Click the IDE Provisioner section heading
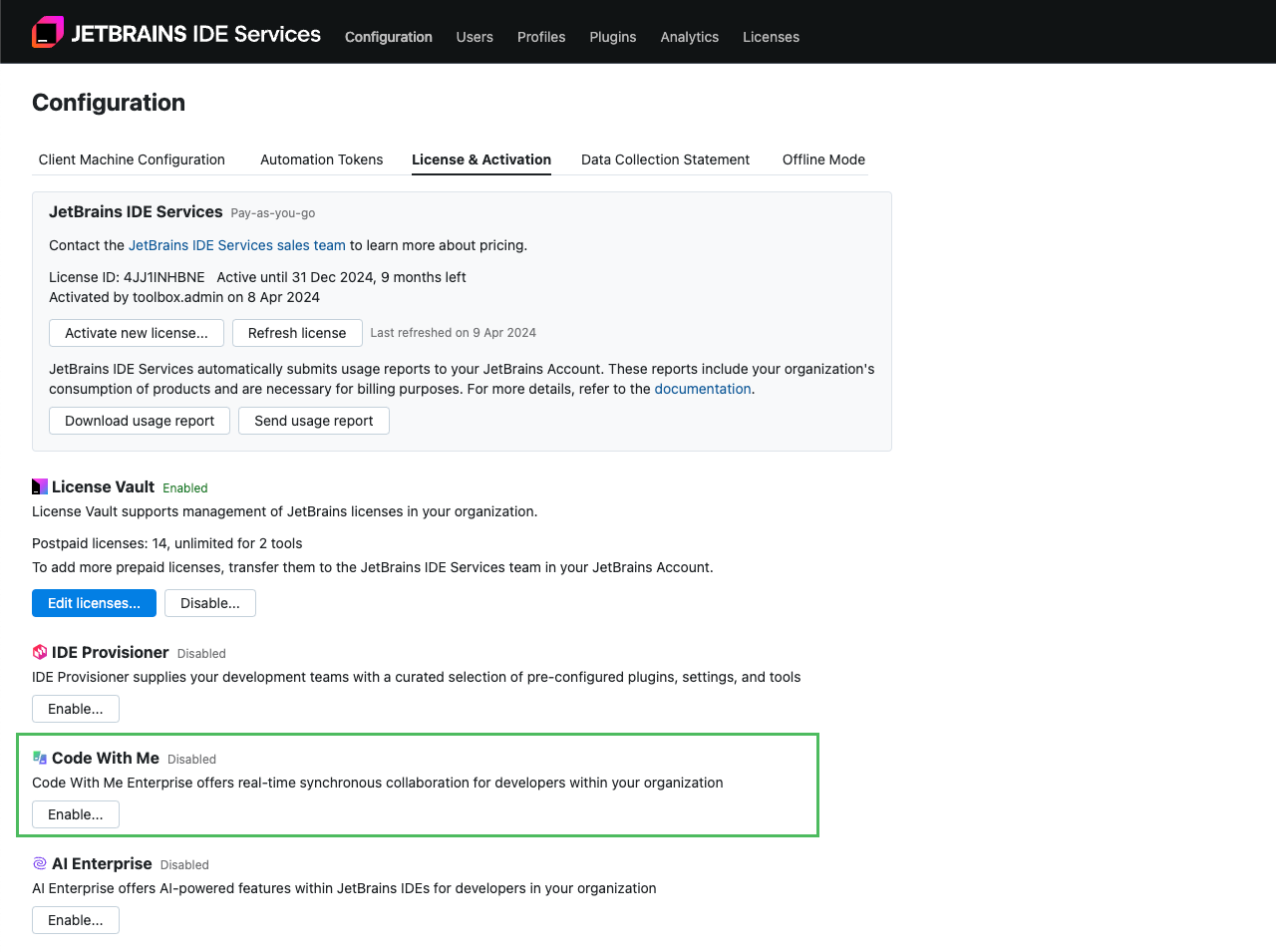 [111, 652]
